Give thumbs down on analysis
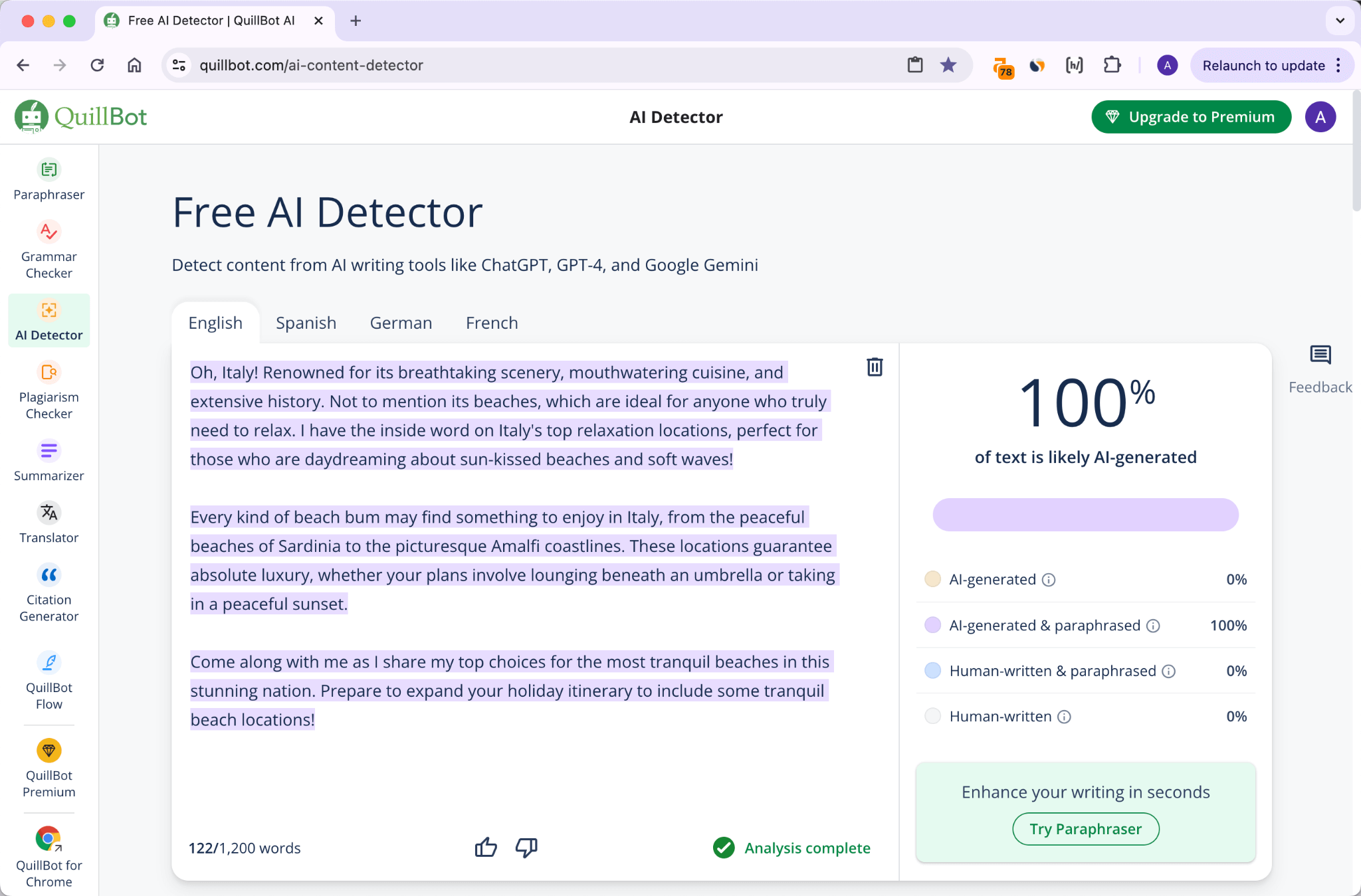This screenshot has width=1361, height=896. click(526, 848)
